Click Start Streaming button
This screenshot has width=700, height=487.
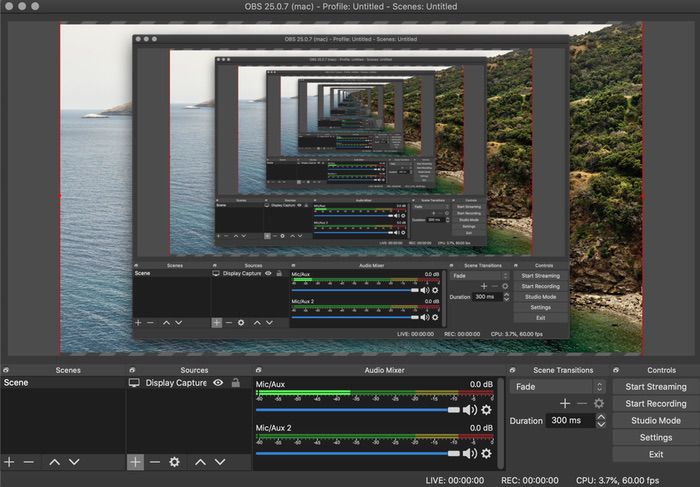point(656,387)
